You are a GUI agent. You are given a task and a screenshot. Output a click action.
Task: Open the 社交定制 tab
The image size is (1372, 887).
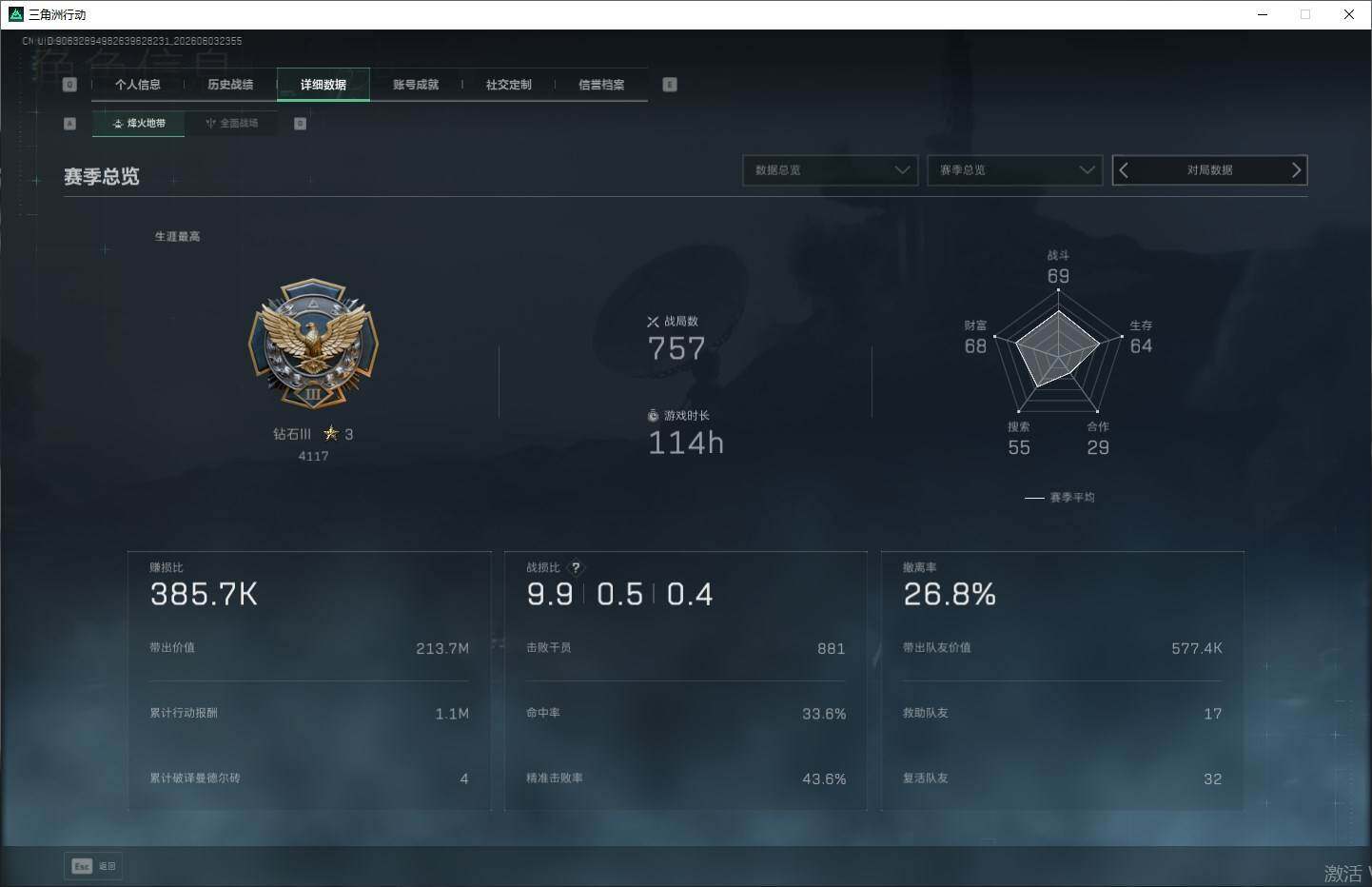[x=508, y=85]
